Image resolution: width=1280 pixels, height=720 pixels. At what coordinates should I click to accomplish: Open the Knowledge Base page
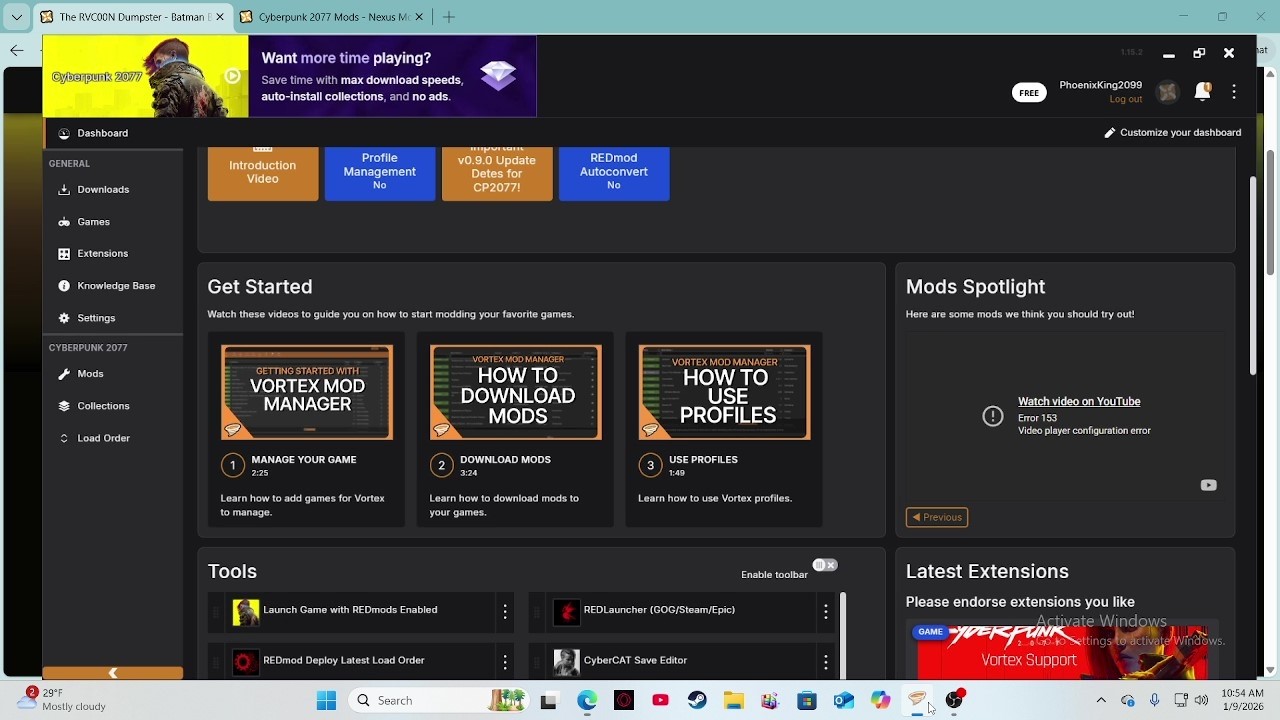(x=112, y=285)
